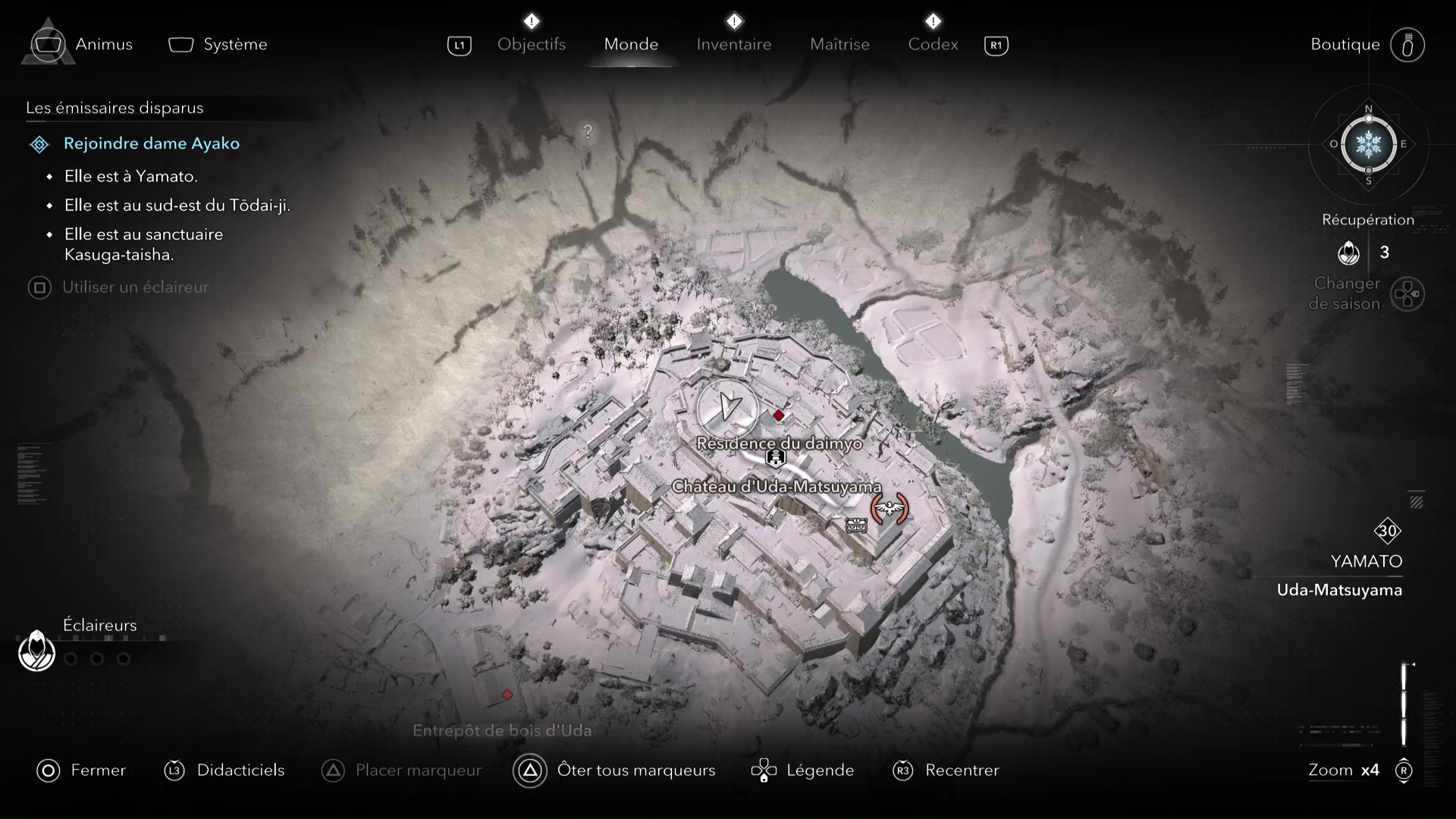Click the Récupération scout icon
Viewport: 1456px width, 819px height.
click(1349, 253)
